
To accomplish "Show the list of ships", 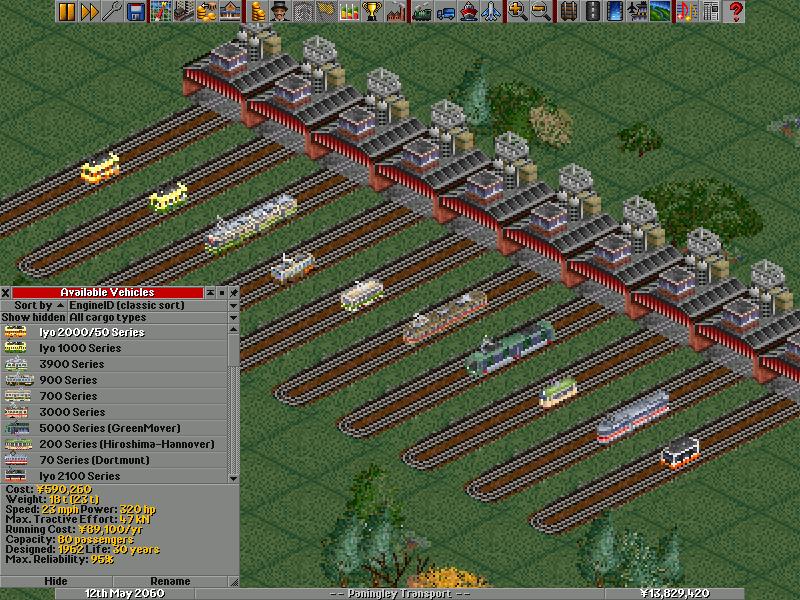I will 468,11.
